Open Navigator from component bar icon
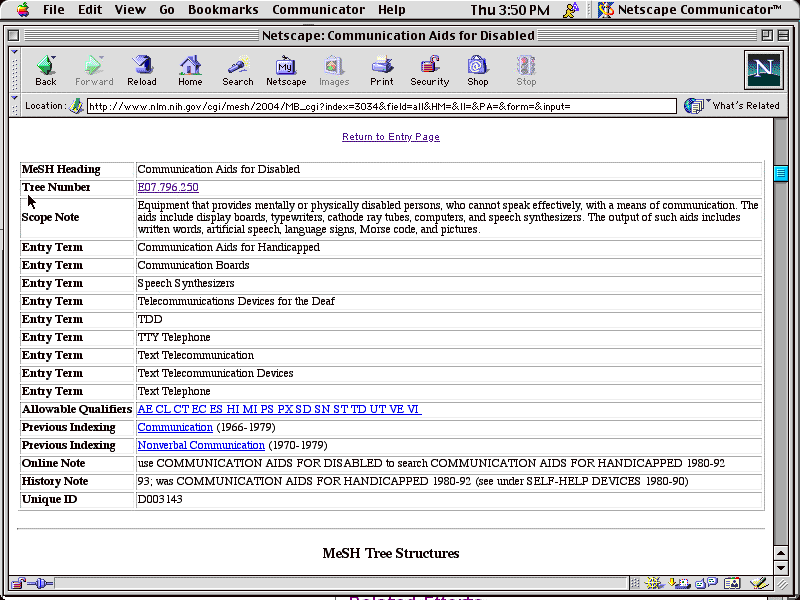The width and height of the screenshot is (800, 600). pyautogui.click(x=655, y=583)
